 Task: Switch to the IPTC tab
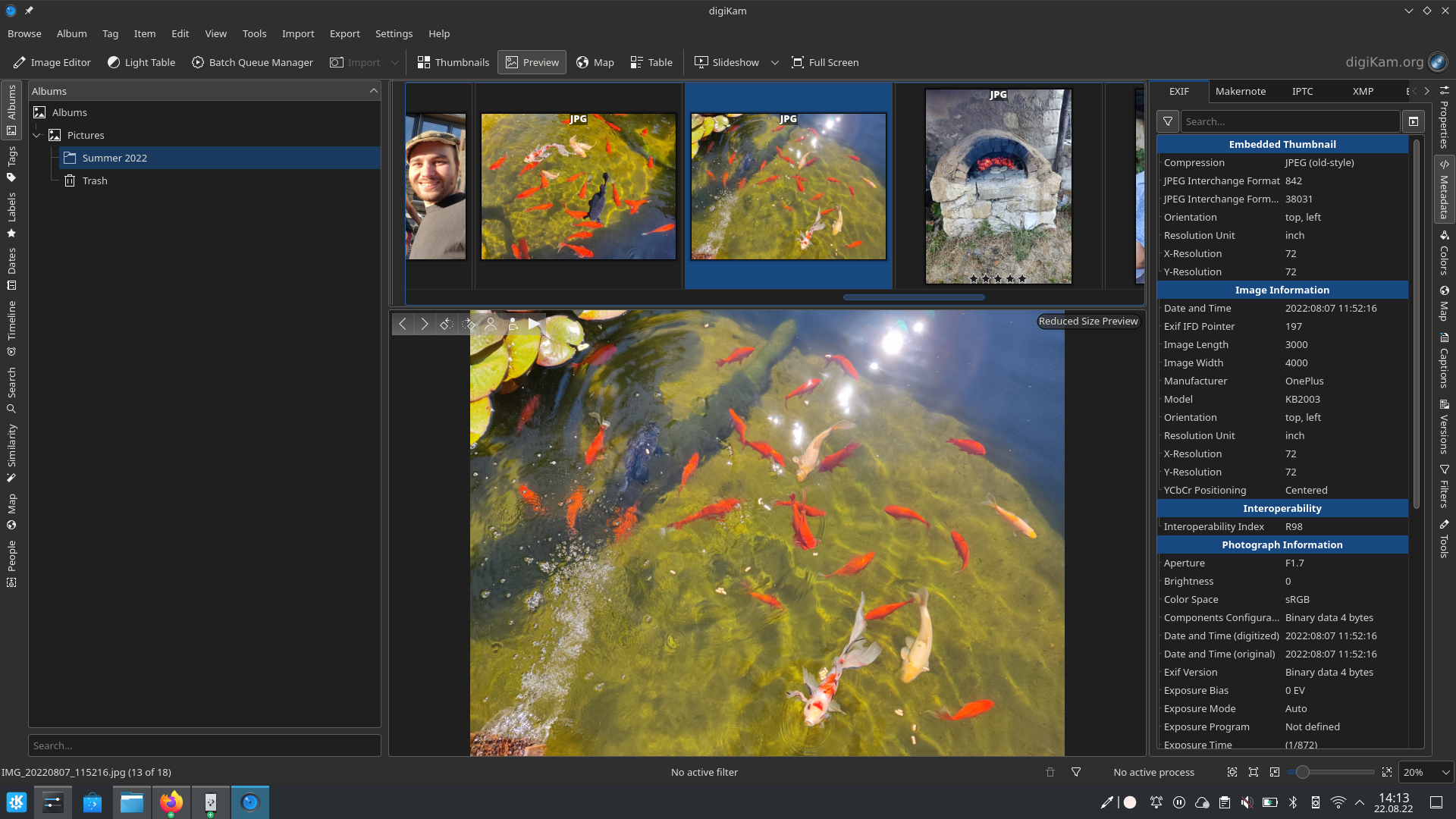[x=1302, y=91]
